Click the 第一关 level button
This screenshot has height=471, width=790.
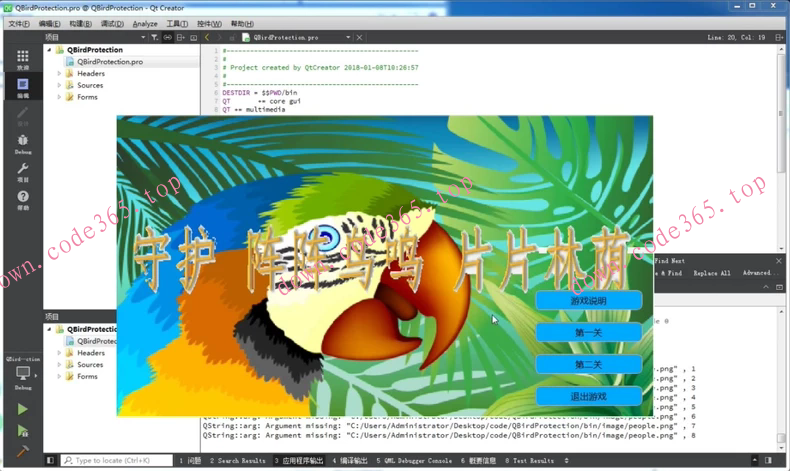tap(588, 332)
